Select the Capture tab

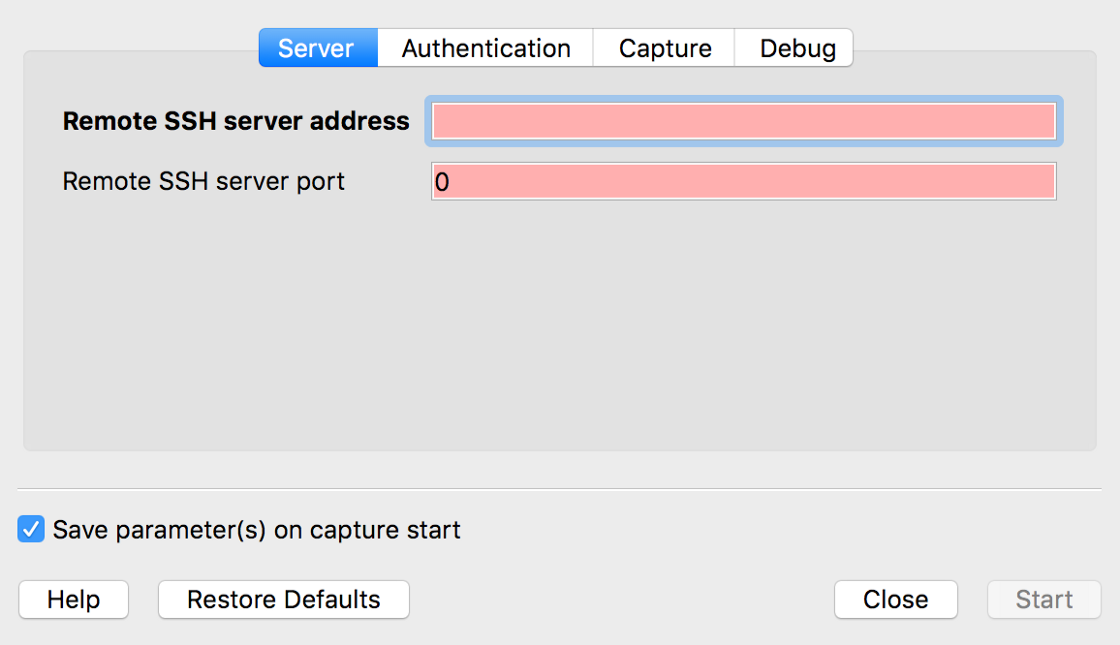point(664,48)
